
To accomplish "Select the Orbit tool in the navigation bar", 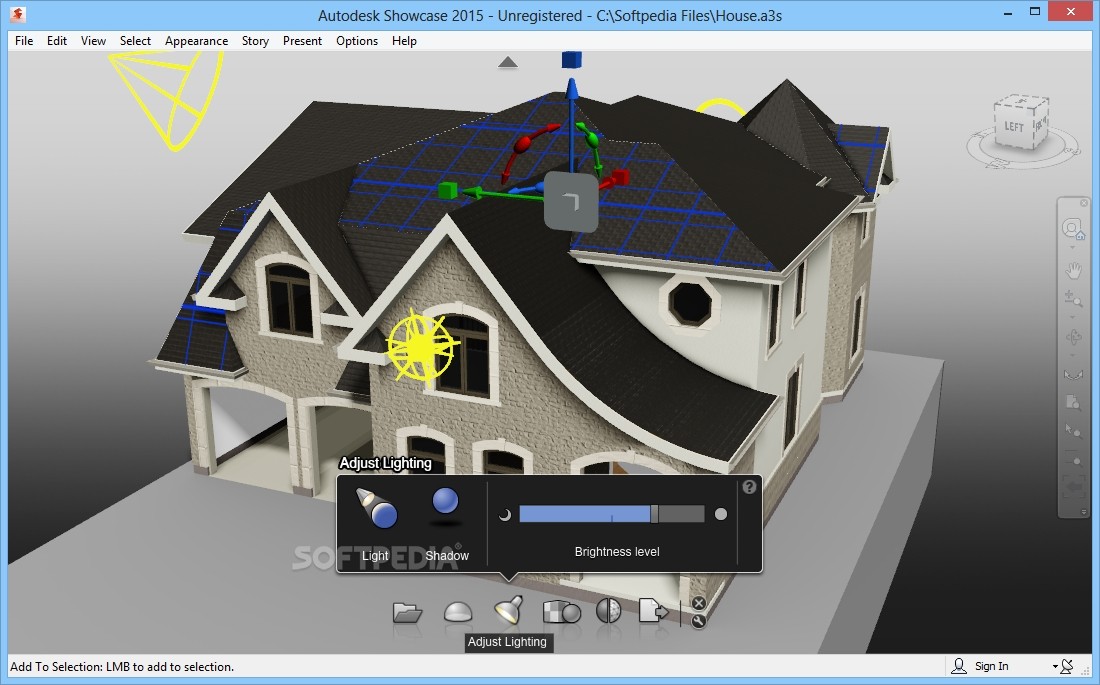I will [x=1073, y=338].
